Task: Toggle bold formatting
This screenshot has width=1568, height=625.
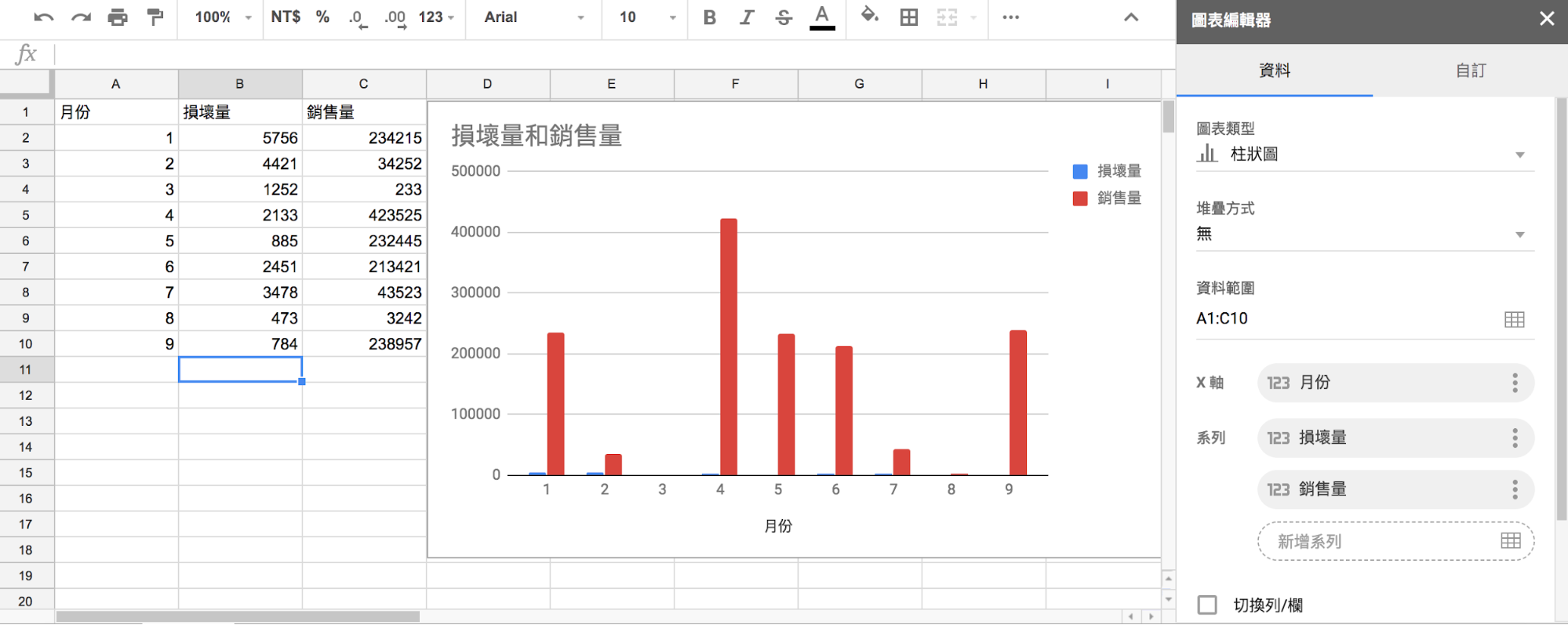Action: click(x=709, y=17)
